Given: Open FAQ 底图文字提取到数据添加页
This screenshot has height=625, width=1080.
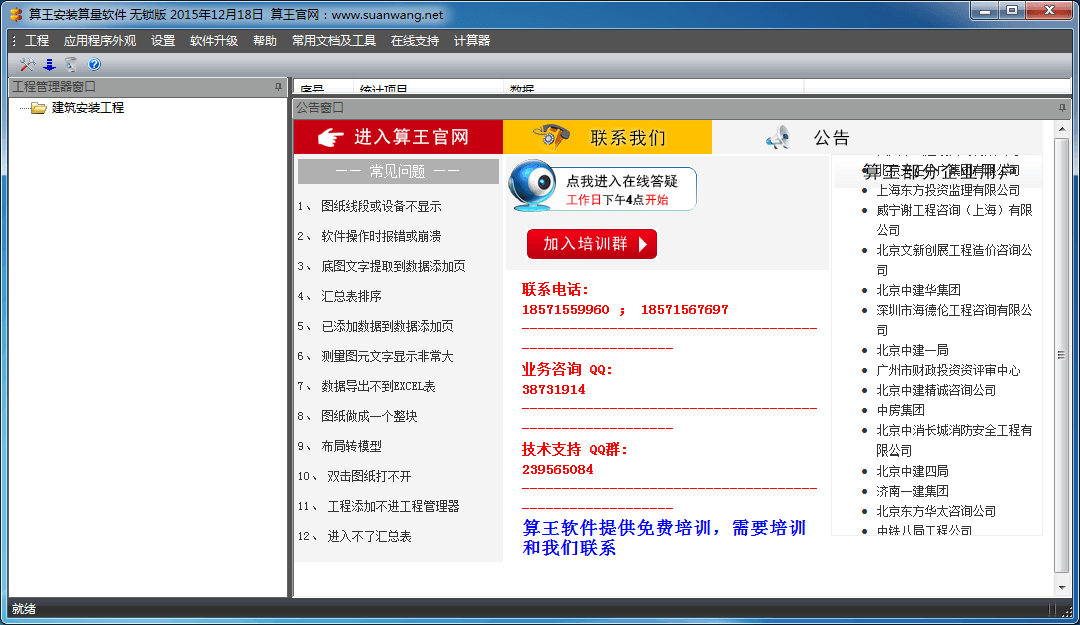Looking at the screenshot, I should (x=393, y=266).
